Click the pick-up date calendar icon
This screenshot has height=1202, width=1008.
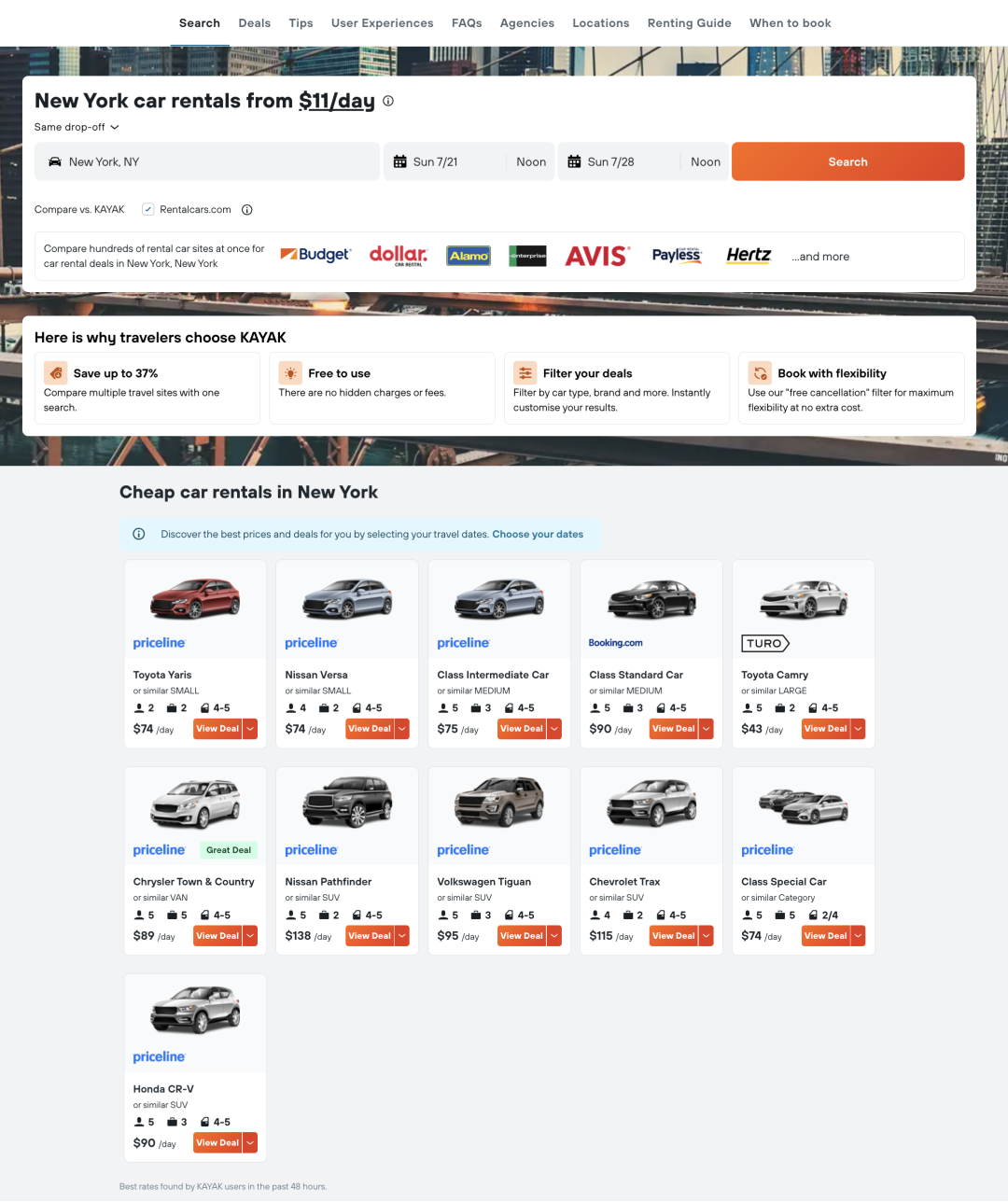click(399, 162)
